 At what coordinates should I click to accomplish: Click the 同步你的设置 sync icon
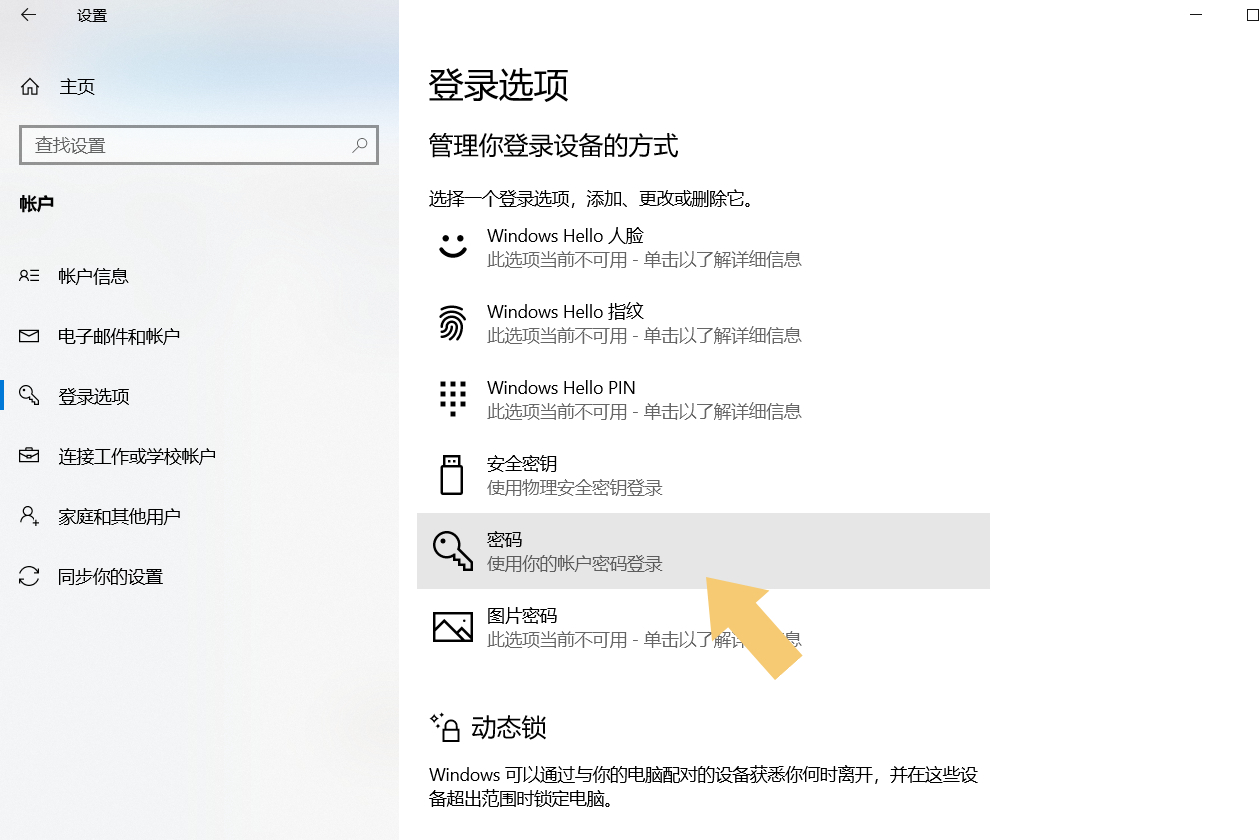(x=31, y=576)
